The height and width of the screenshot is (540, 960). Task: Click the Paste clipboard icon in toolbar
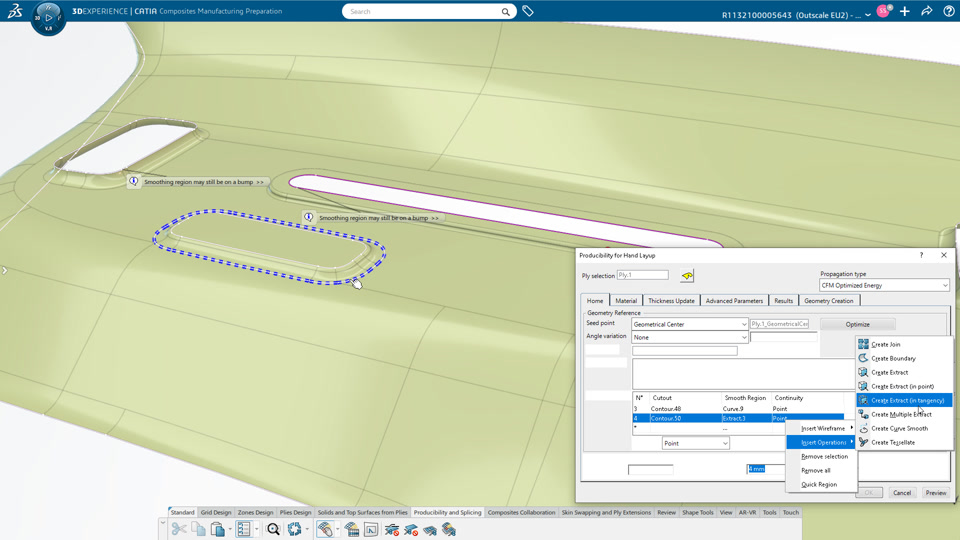pyautogui.click(x=217, y=529)
